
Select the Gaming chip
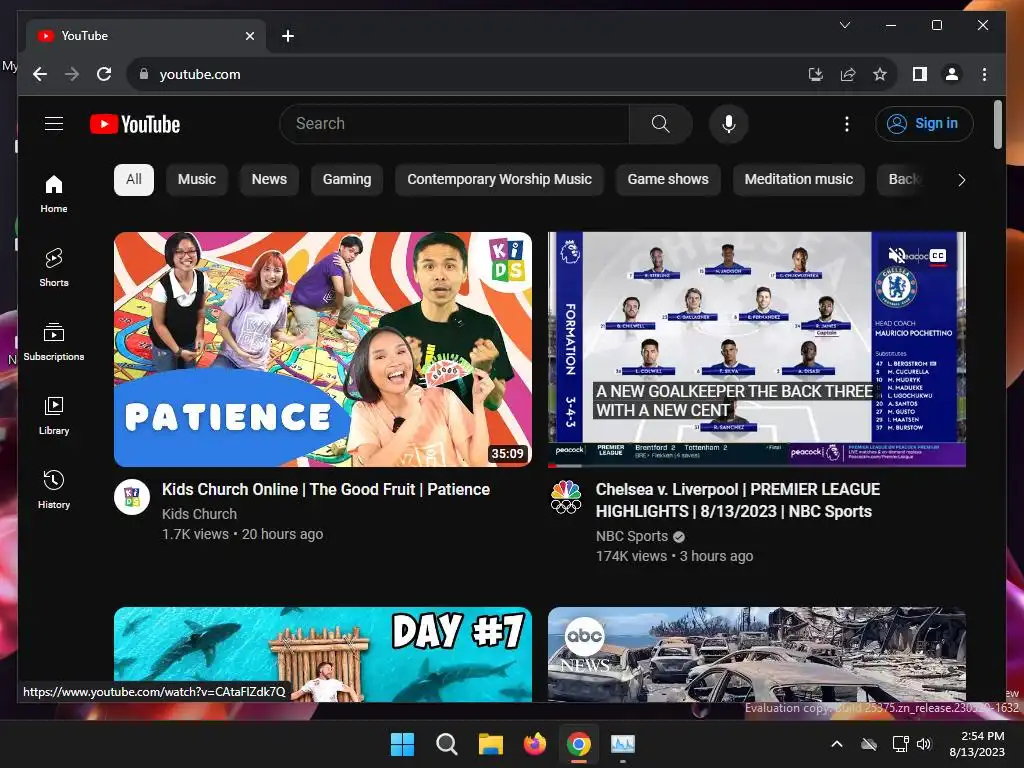click(x=347, y=180)
